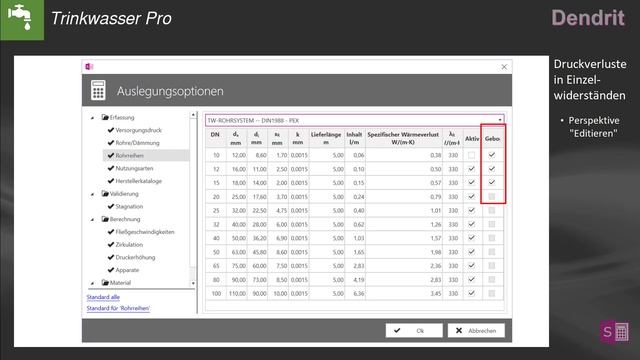This screenshot has width=640, height=360.
Task: Click the S calculator icon in the slide corner
Action: [615, 332]
